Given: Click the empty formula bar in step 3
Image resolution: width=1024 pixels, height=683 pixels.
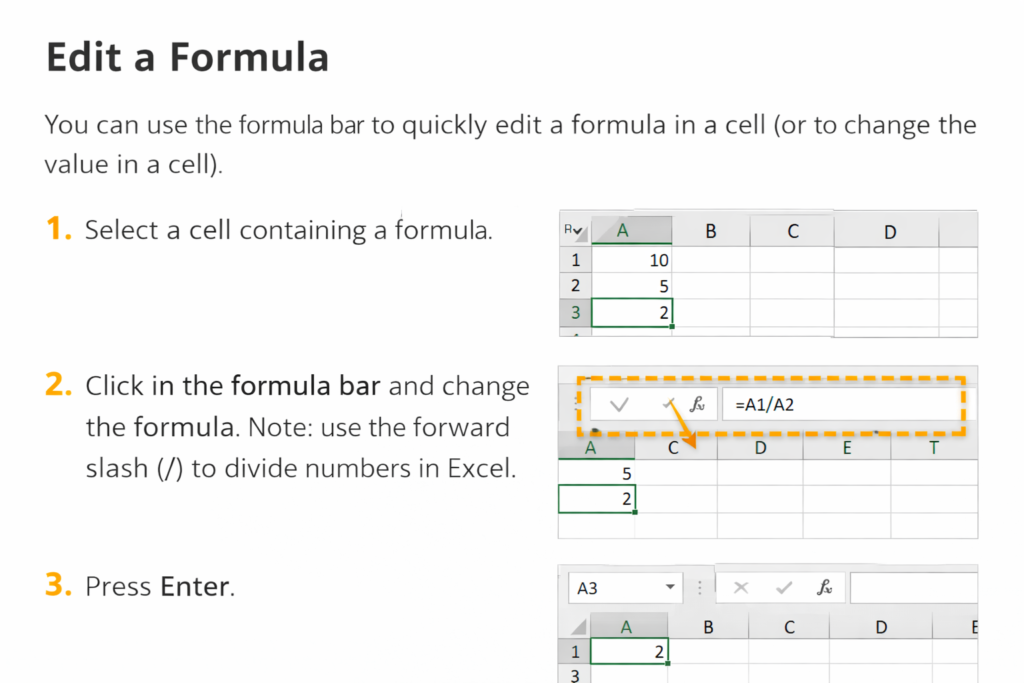Looking at the screenshot, I should pos(913,588).
